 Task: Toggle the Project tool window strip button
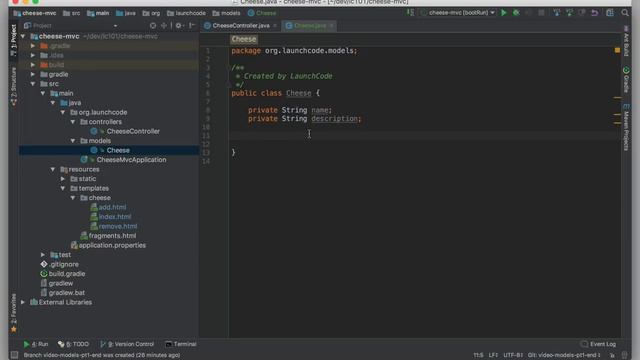[x=13, y=40]
